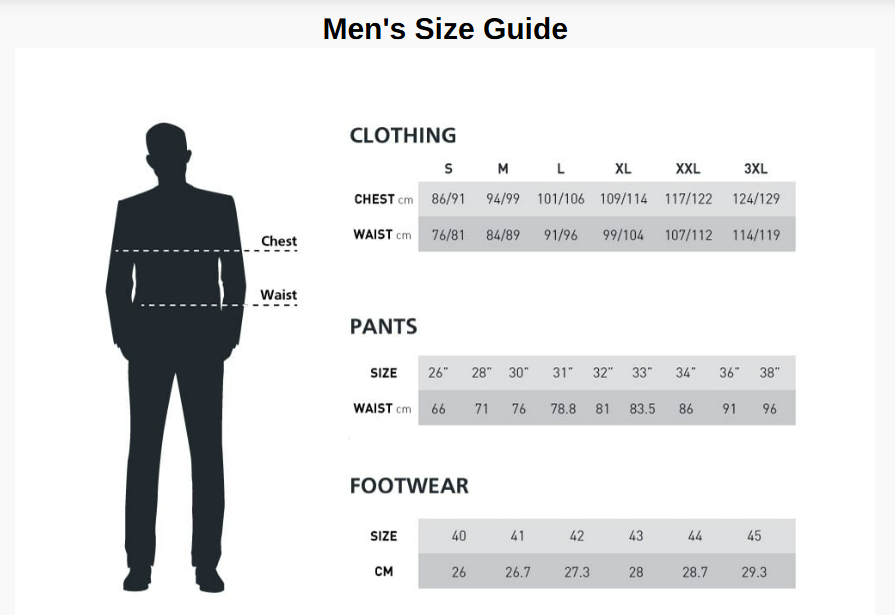
Task: Click the Waist label beside the silhouette
Action: click(x=279, y=295)
